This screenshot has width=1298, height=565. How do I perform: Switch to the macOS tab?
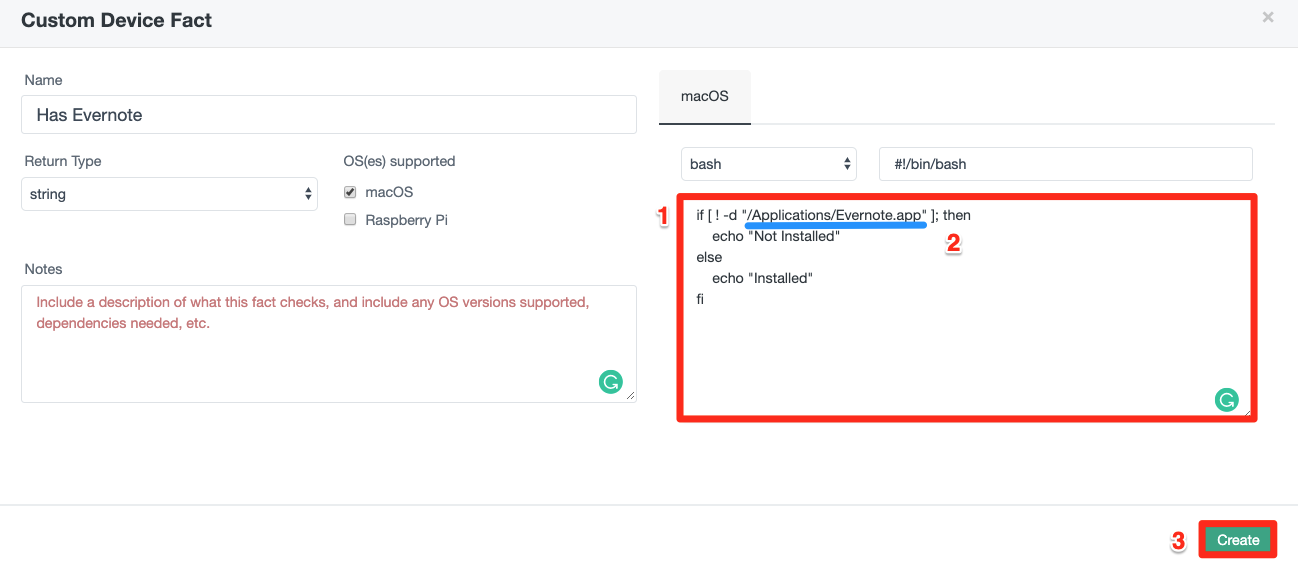point(704,97)
